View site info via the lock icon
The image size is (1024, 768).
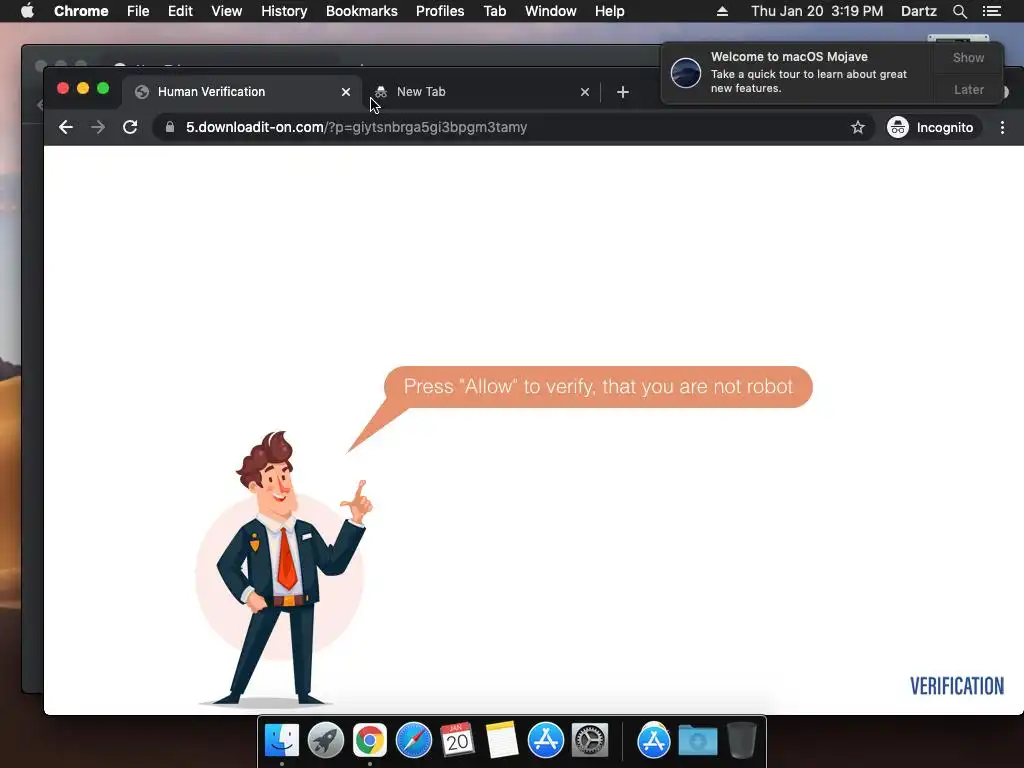170,127
